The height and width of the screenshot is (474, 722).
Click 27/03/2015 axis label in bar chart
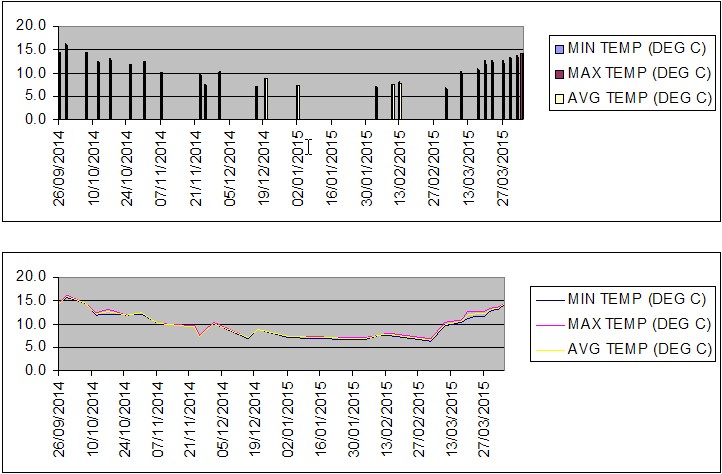point(503,168)
